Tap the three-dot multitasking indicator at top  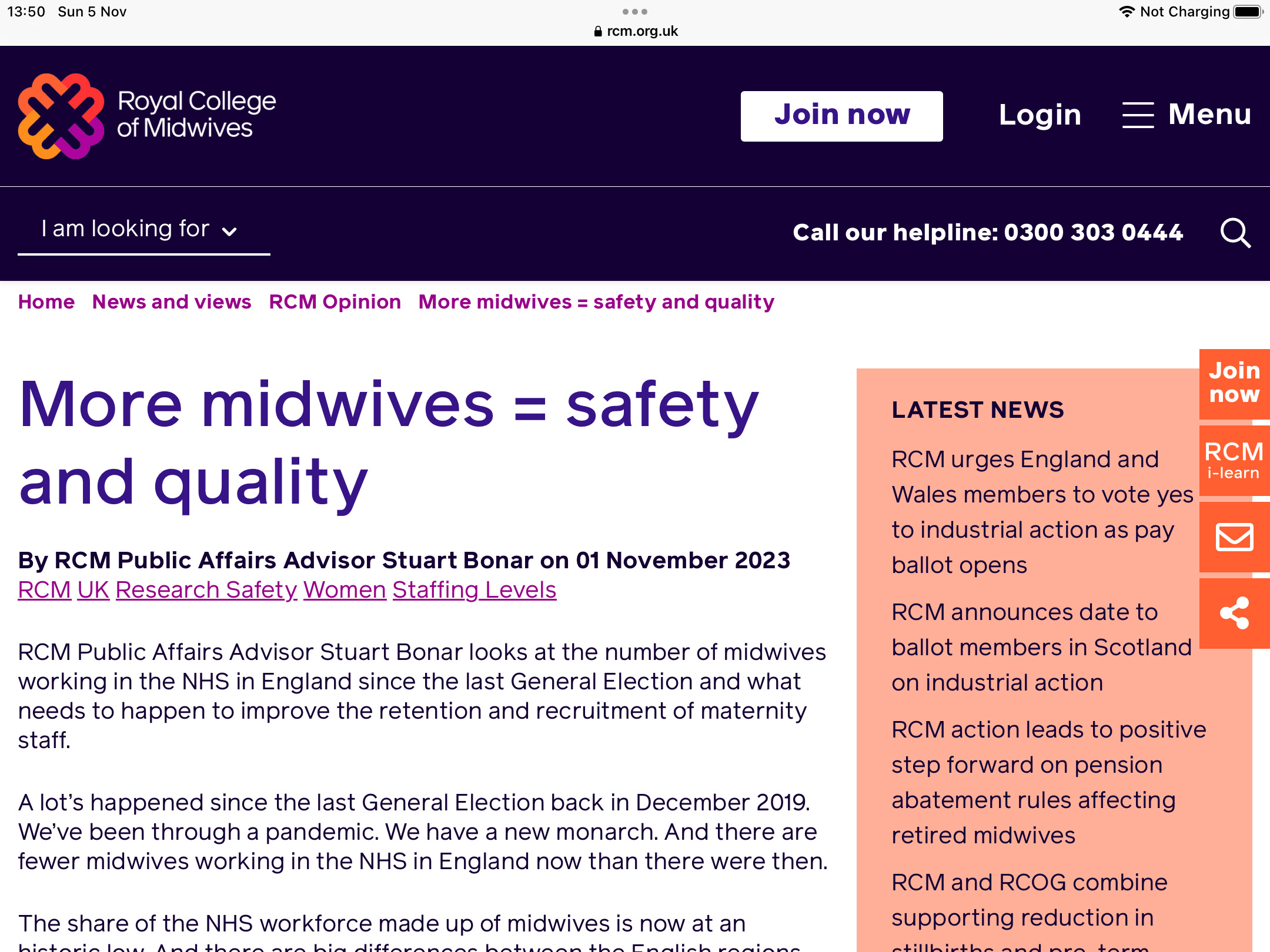coord(635,12)
